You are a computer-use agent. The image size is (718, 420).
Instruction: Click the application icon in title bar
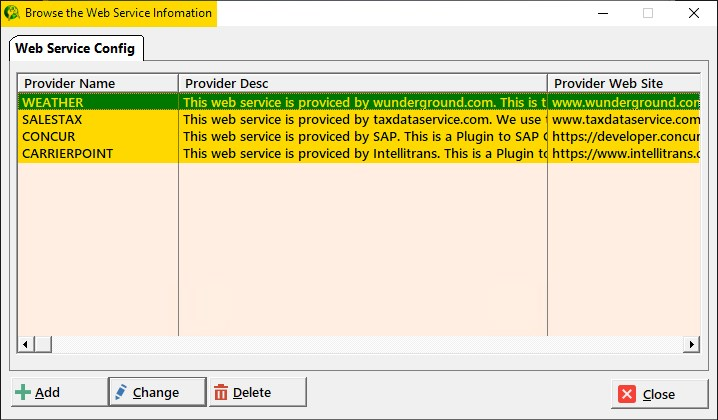click(11, 13)
